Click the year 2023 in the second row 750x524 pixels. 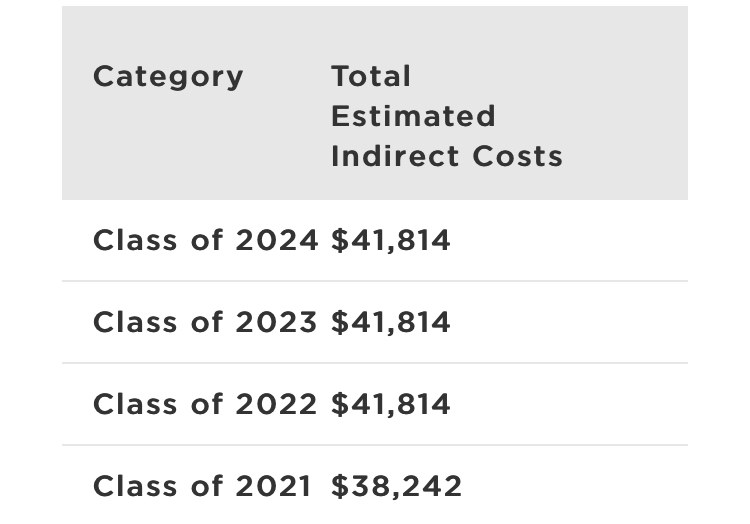pos(277,323)
